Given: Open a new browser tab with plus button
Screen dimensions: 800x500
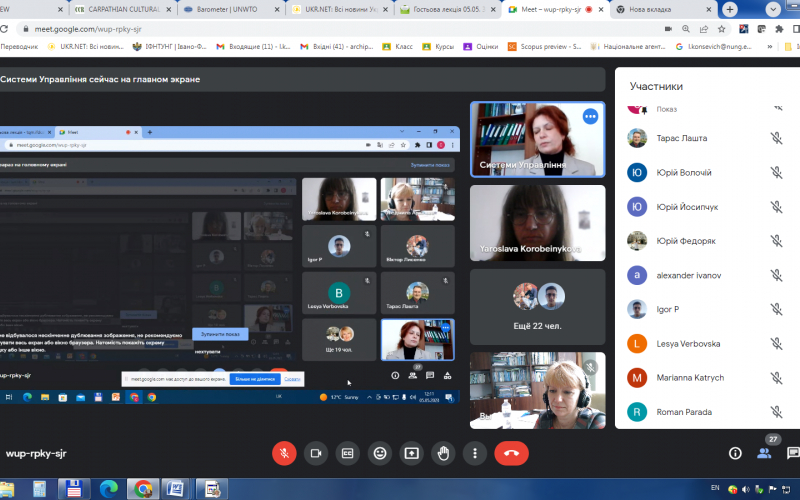Looking at the screenshot, I should (x=730, y=9).
